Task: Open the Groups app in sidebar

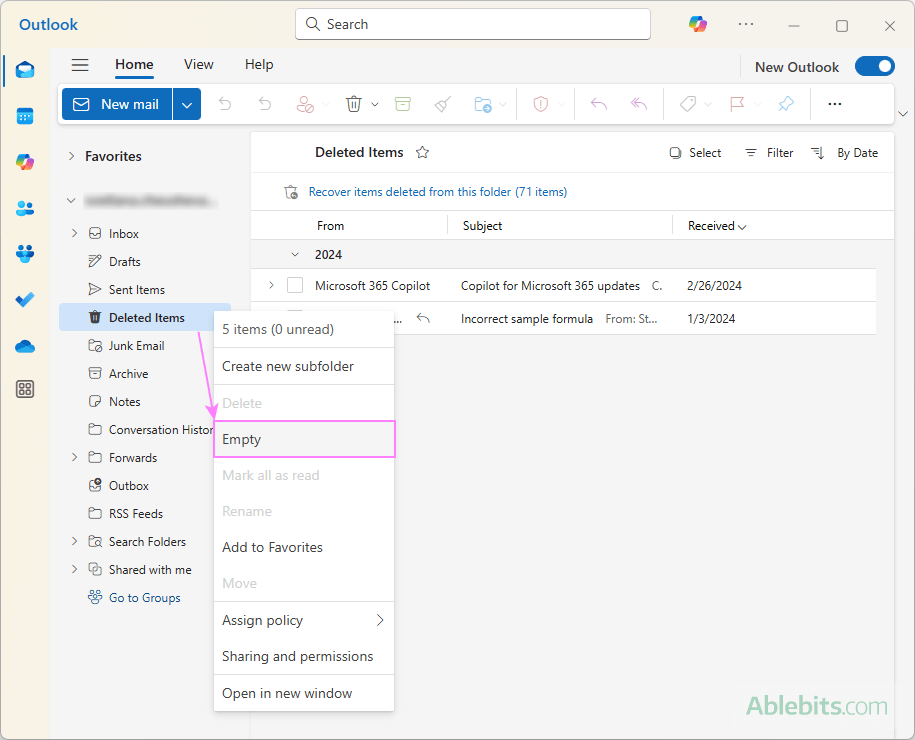Action: click(25, 254)
